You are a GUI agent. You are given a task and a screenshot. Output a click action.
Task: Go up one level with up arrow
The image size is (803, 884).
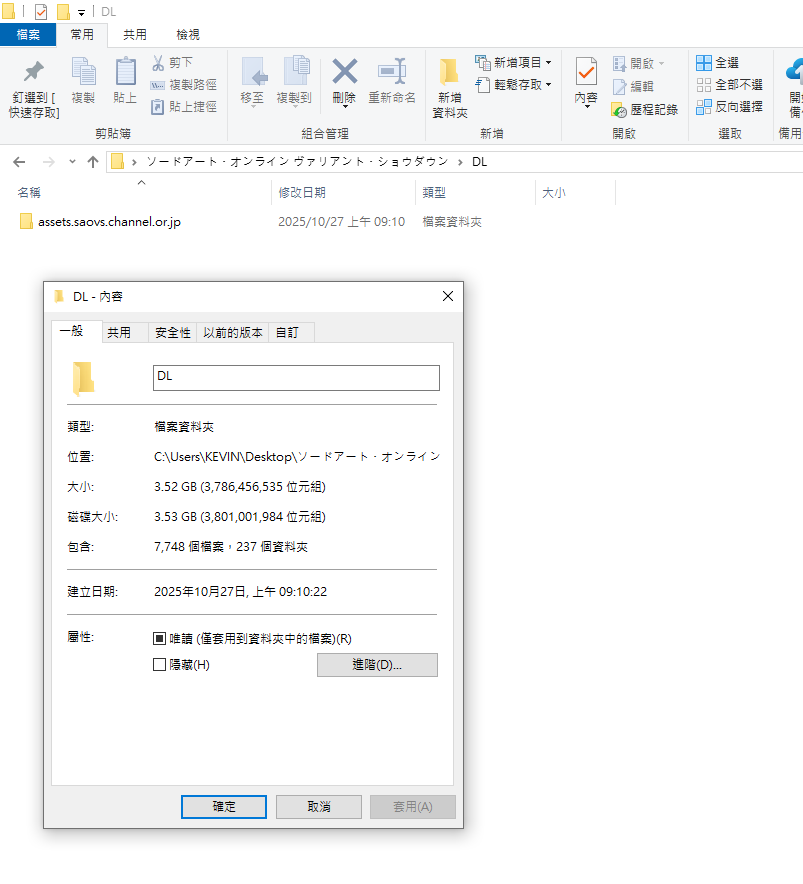pos(93,162)
